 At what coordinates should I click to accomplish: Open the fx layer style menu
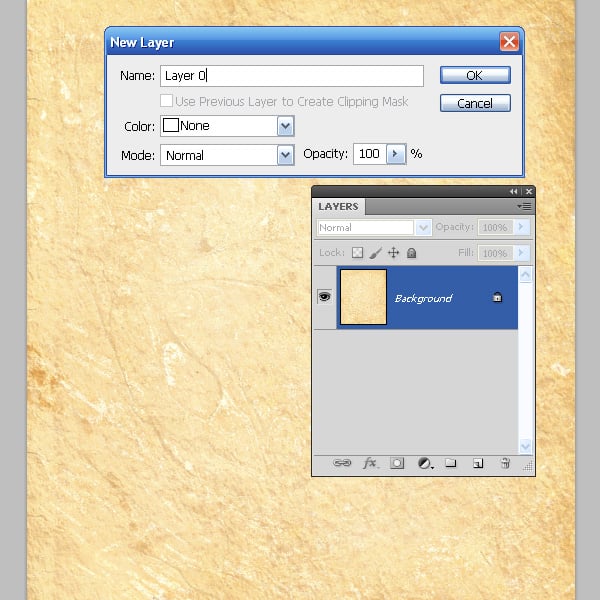point(370,464)
